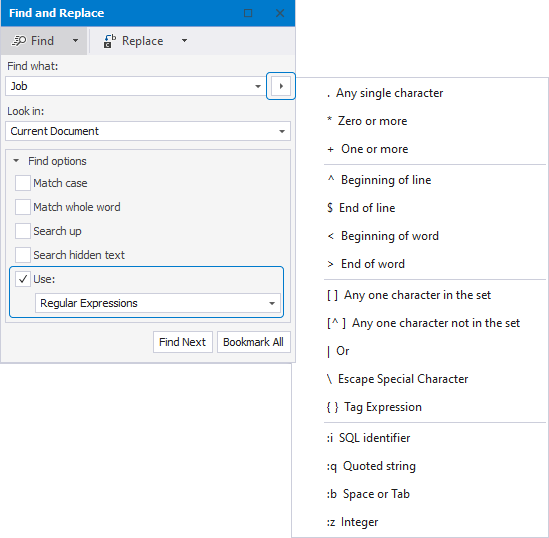Click the Find and Replace title text
Image resolution: width=549 pixels, height=538 pixels.
click(x=56, y=13)
